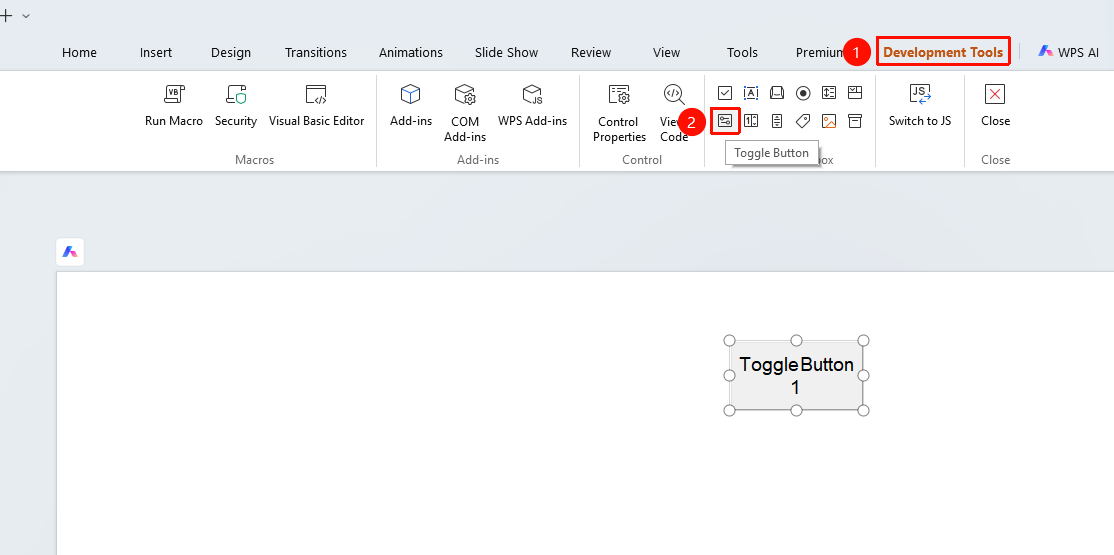Image resolution: width=1114 pixels, height=555 pixels.
Task: Select the Development Tools tab
Action: [x=943, y=52]
